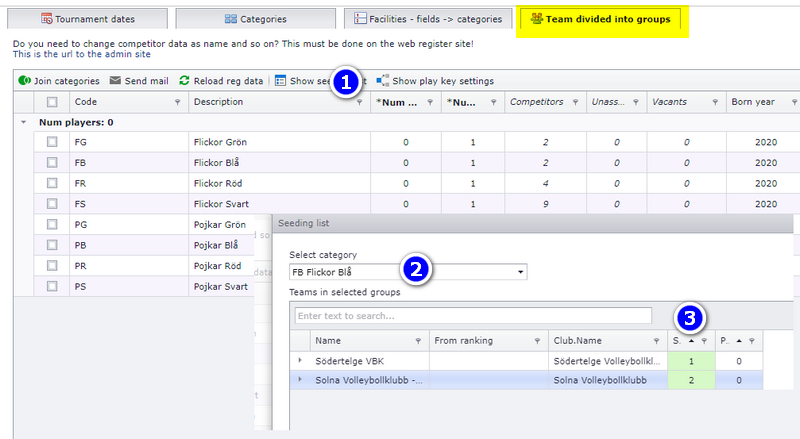Open filter on Club.Name column
The width and height of the screenshot is (800, 439).
656,341
